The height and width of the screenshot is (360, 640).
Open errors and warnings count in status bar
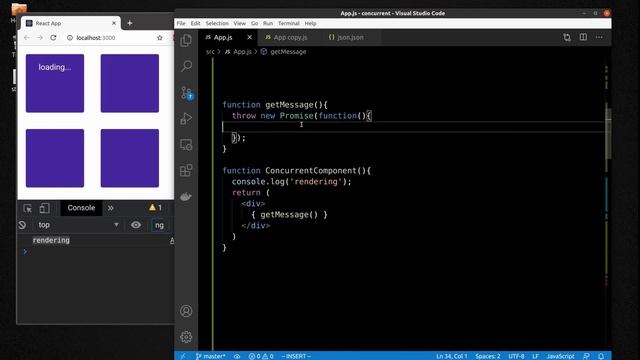[x=261, y=356]
